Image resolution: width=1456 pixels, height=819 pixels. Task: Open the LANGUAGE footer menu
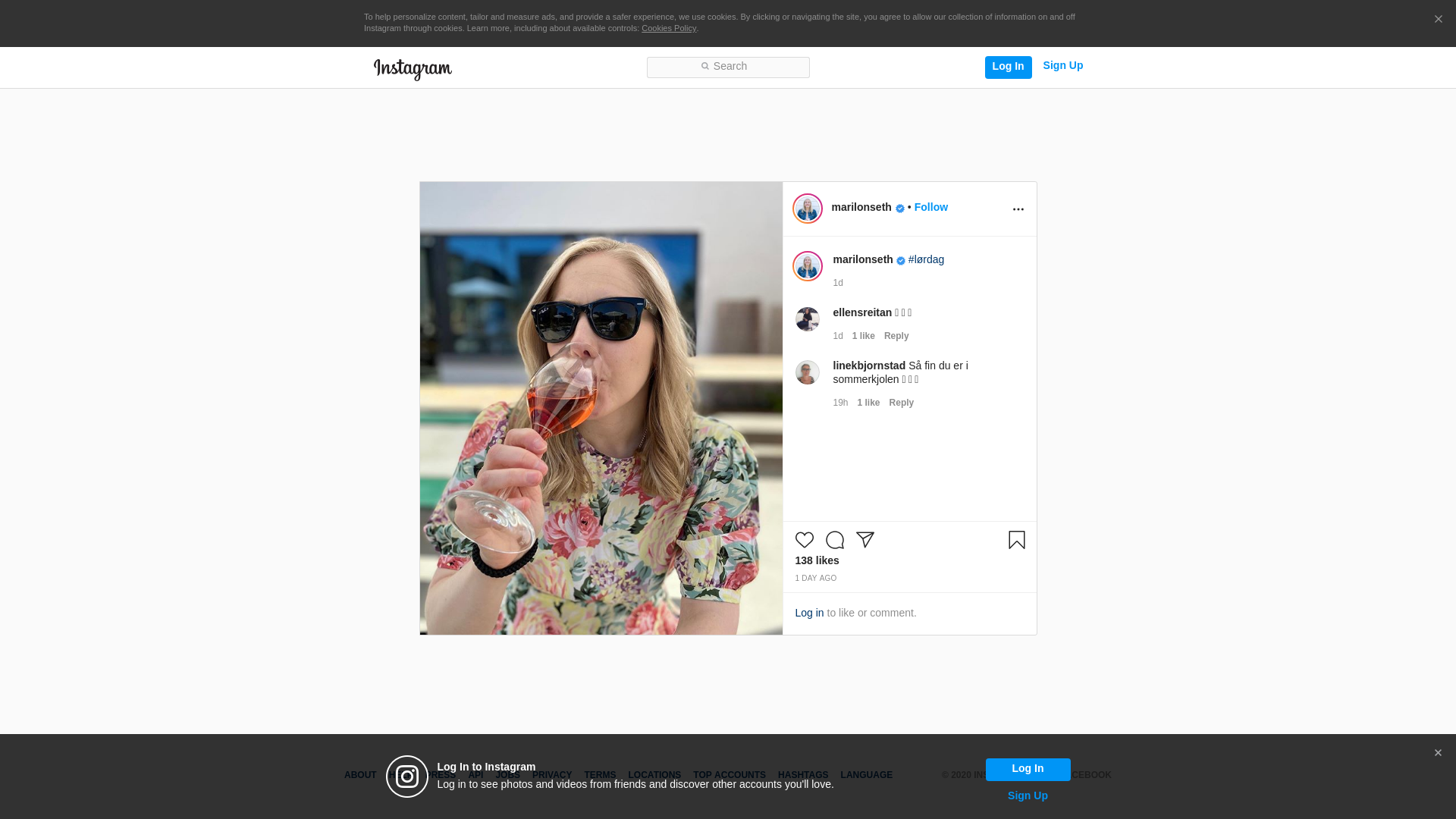866,775
